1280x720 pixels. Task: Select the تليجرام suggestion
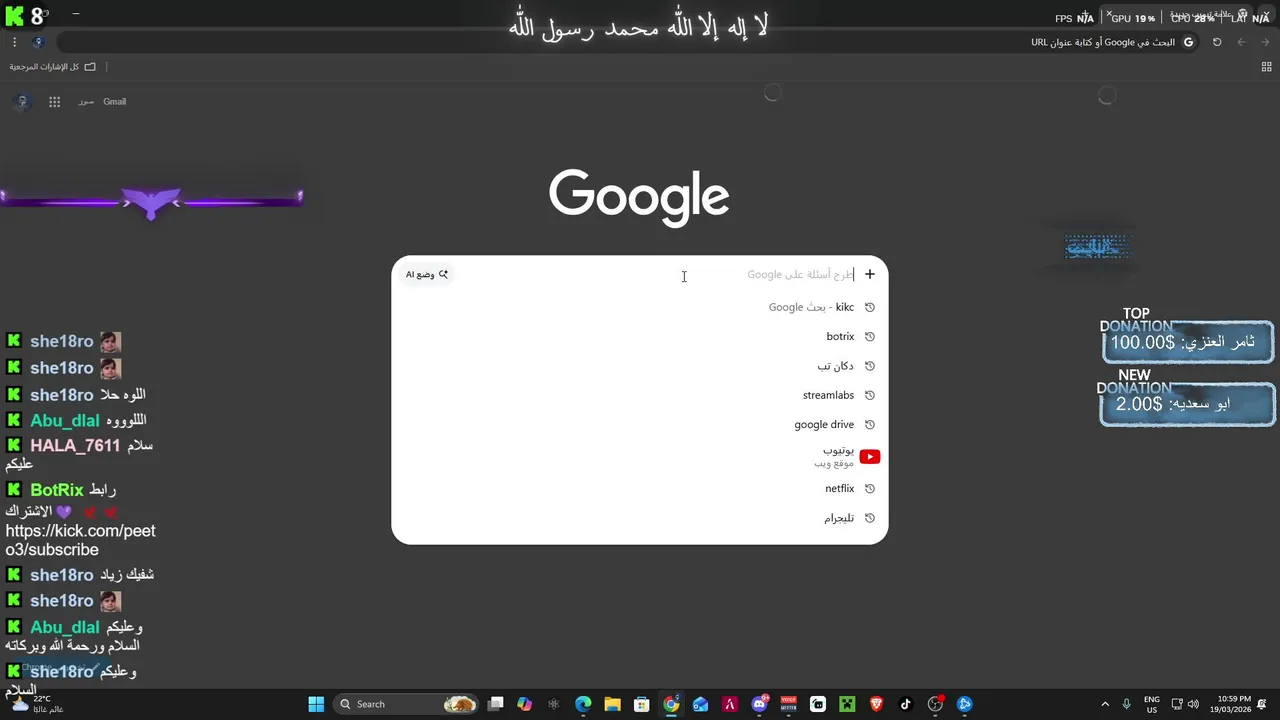640,518
